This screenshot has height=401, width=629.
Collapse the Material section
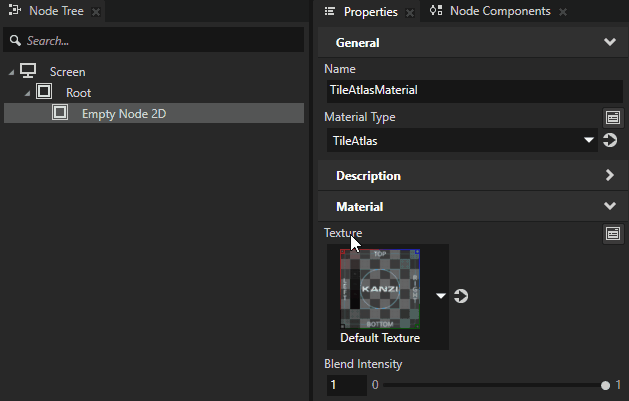click(610, 206)
